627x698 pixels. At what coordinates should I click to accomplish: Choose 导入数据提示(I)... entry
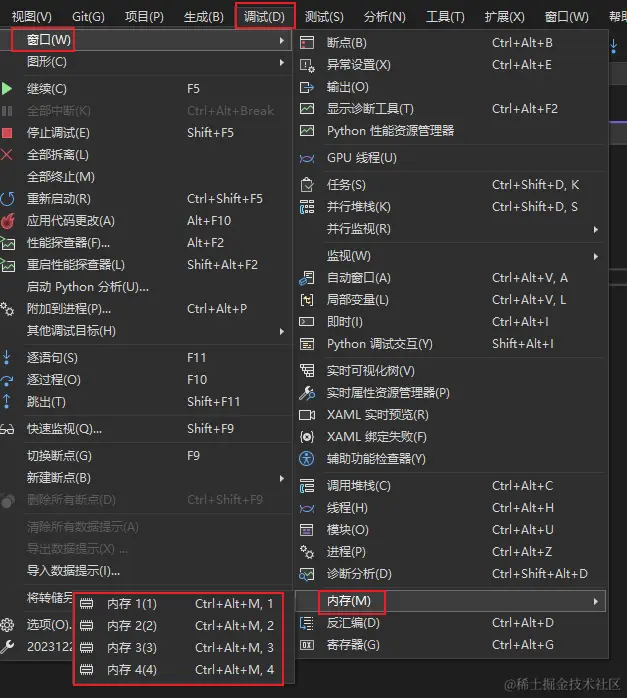pyautogui.click(x=73, y=571)
